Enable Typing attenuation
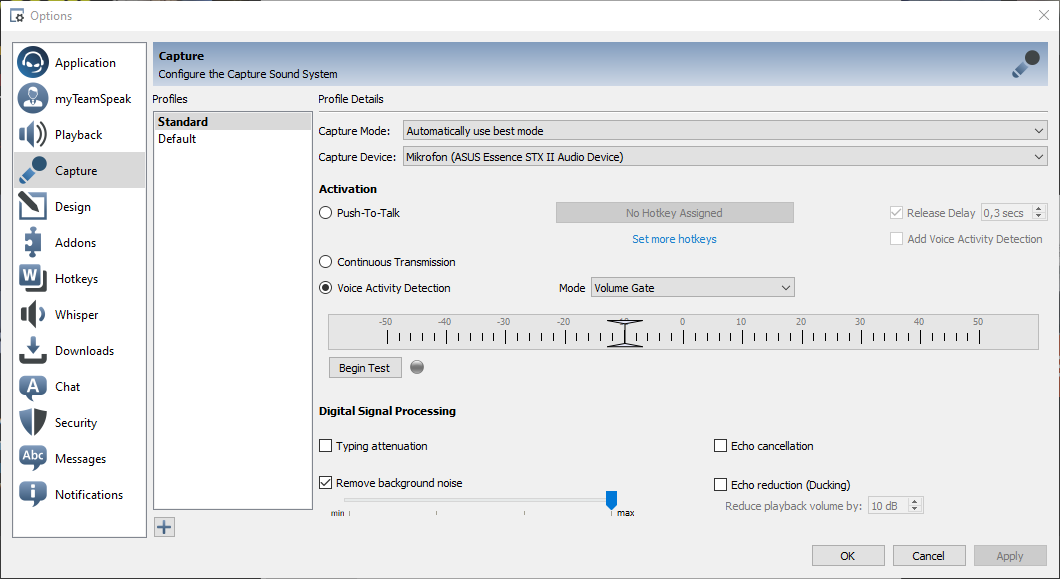 point(325,446)
